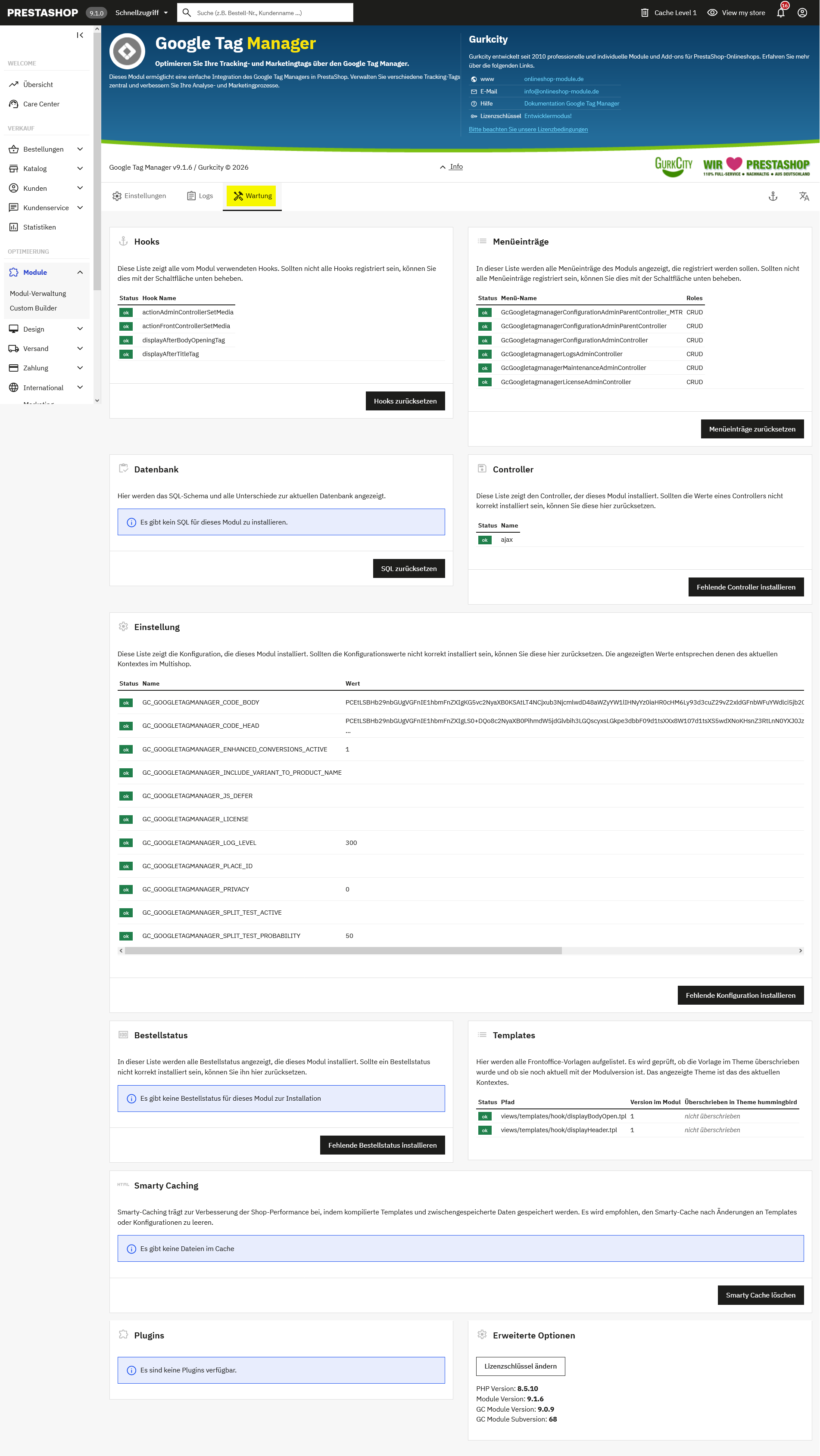Click the Entwicklermodus! license link
The width and height of the screenshot is (820, 1456).
pos(547,116)
